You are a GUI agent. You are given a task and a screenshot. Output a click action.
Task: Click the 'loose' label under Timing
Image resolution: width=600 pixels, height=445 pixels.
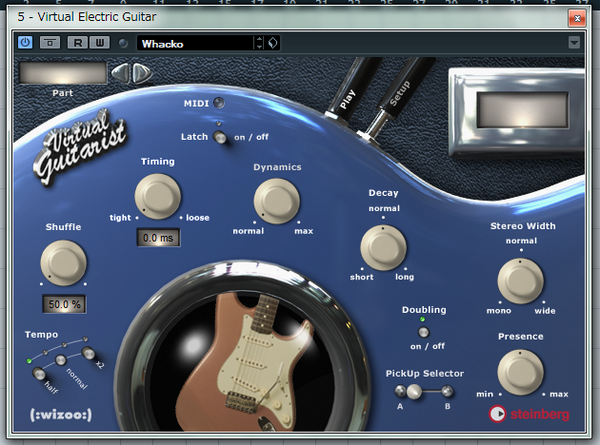pos(197,218)
